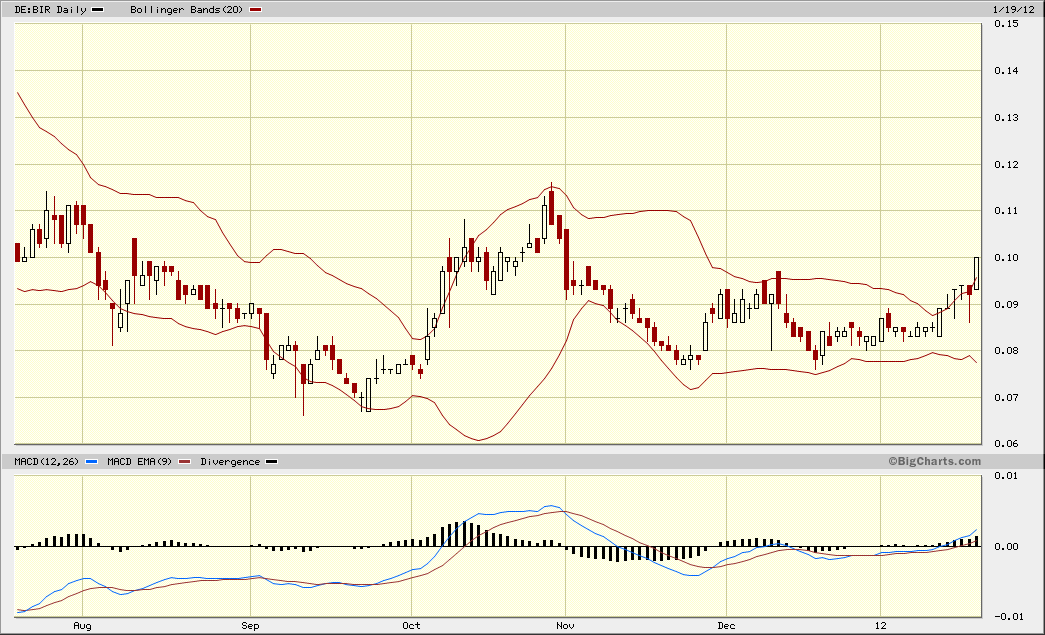Click the 0.07 price axis label
The width and height of the screenshot is (1045, 635).
pyautogui.click(x=1006, y=397)
